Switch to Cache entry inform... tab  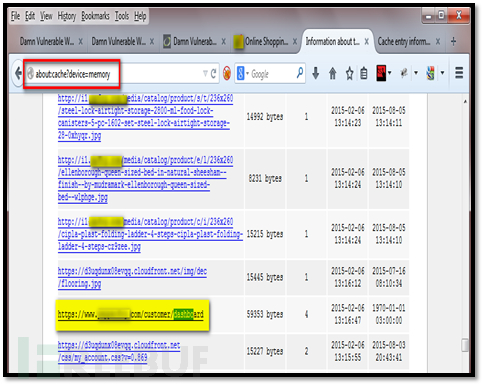409,42
